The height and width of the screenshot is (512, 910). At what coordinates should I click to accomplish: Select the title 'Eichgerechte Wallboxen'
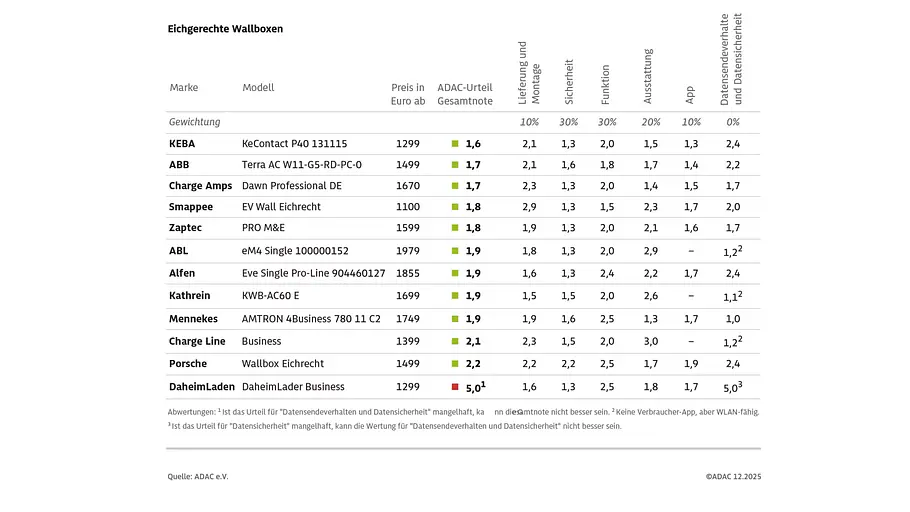[225, 29]
